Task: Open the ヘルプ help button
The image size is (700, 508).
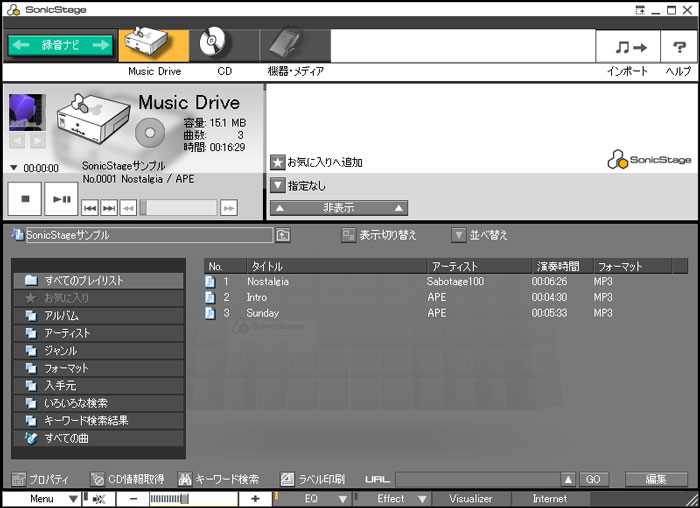Action: (678, 47)
